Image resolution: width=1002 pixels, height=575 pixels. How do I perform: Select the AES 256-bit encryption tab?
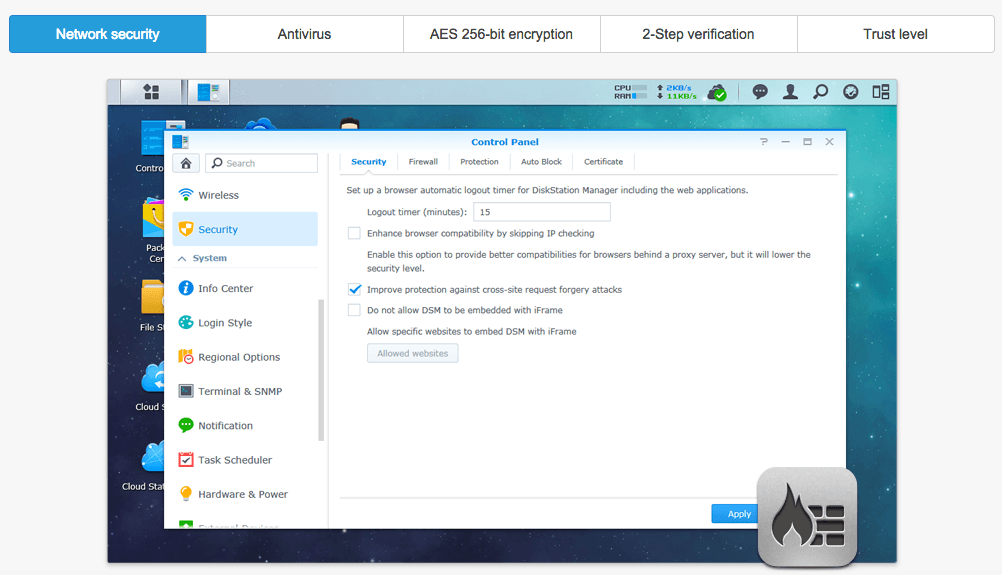click(x=501, y=34)
